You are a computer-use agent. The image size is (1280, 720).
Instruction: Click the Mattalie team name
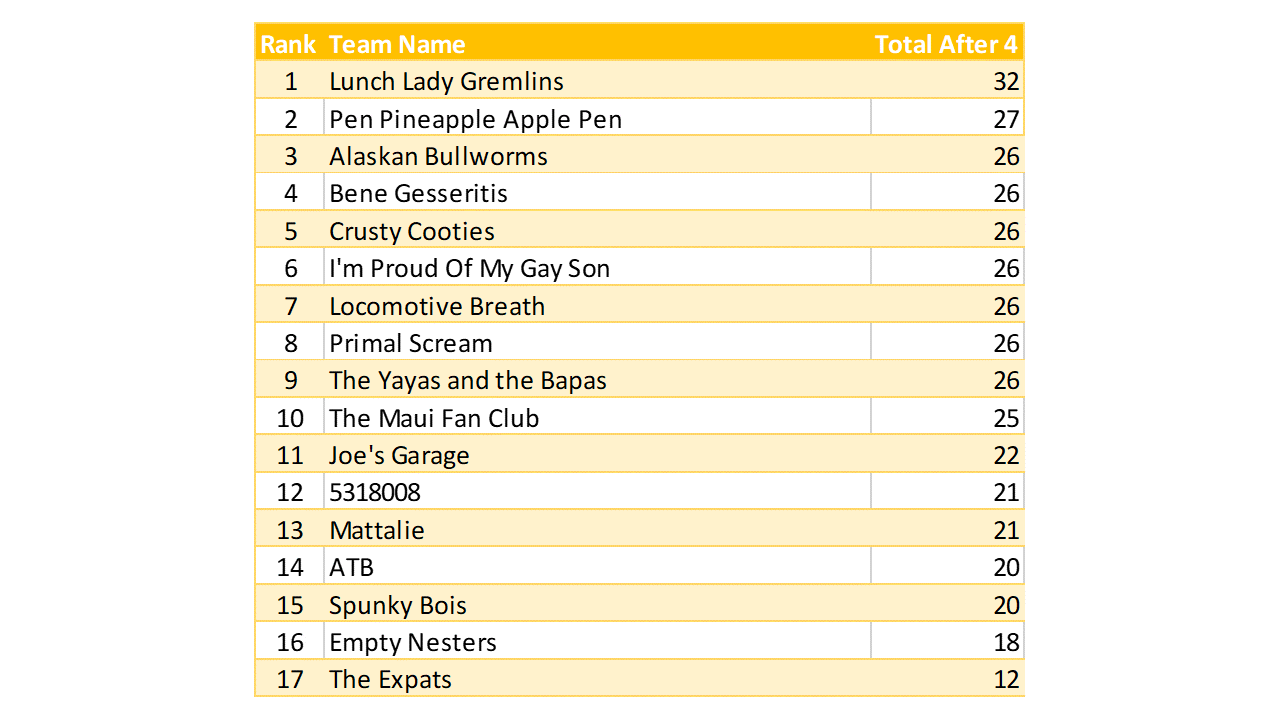[377, 530]
